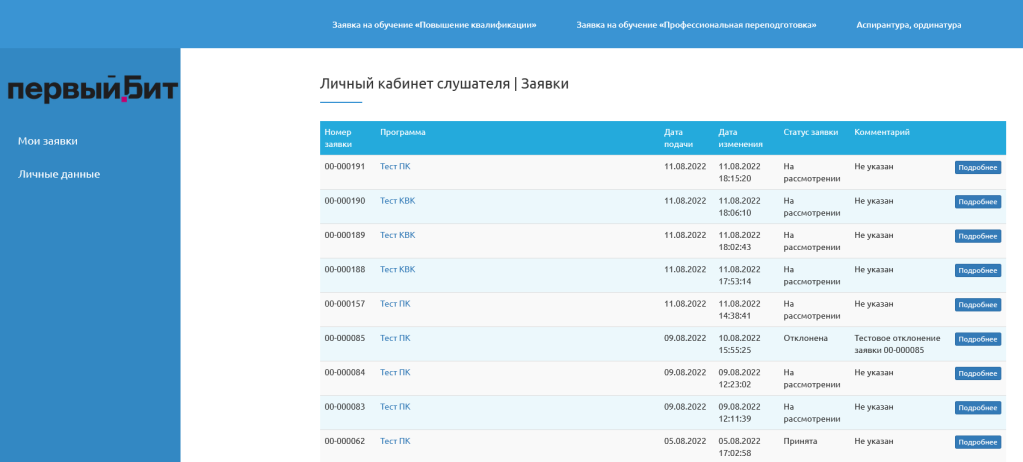Image resolution: width=1023 pixels, height=462 pixels.
Task: Click Подробнее for request 00-000157
Action: click(x=977, y=305)
